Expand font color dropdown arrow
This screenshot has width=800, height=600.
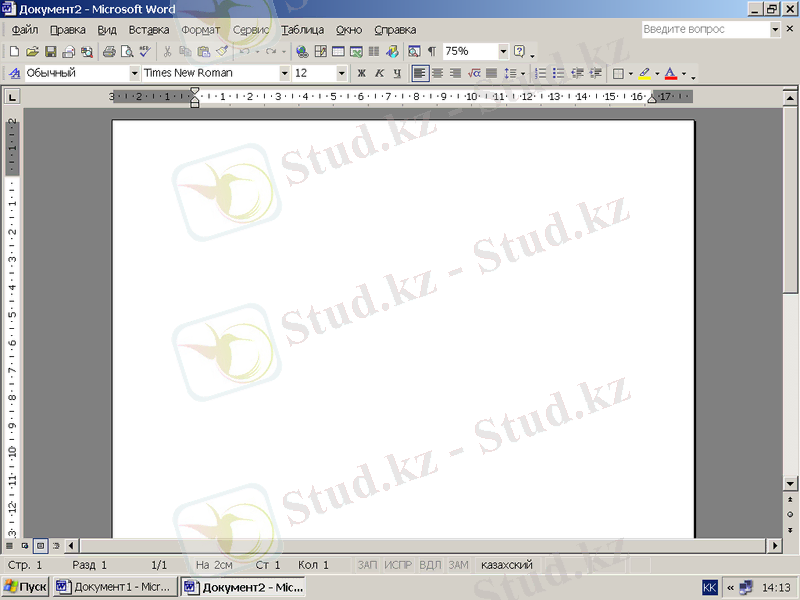[684, 73]
